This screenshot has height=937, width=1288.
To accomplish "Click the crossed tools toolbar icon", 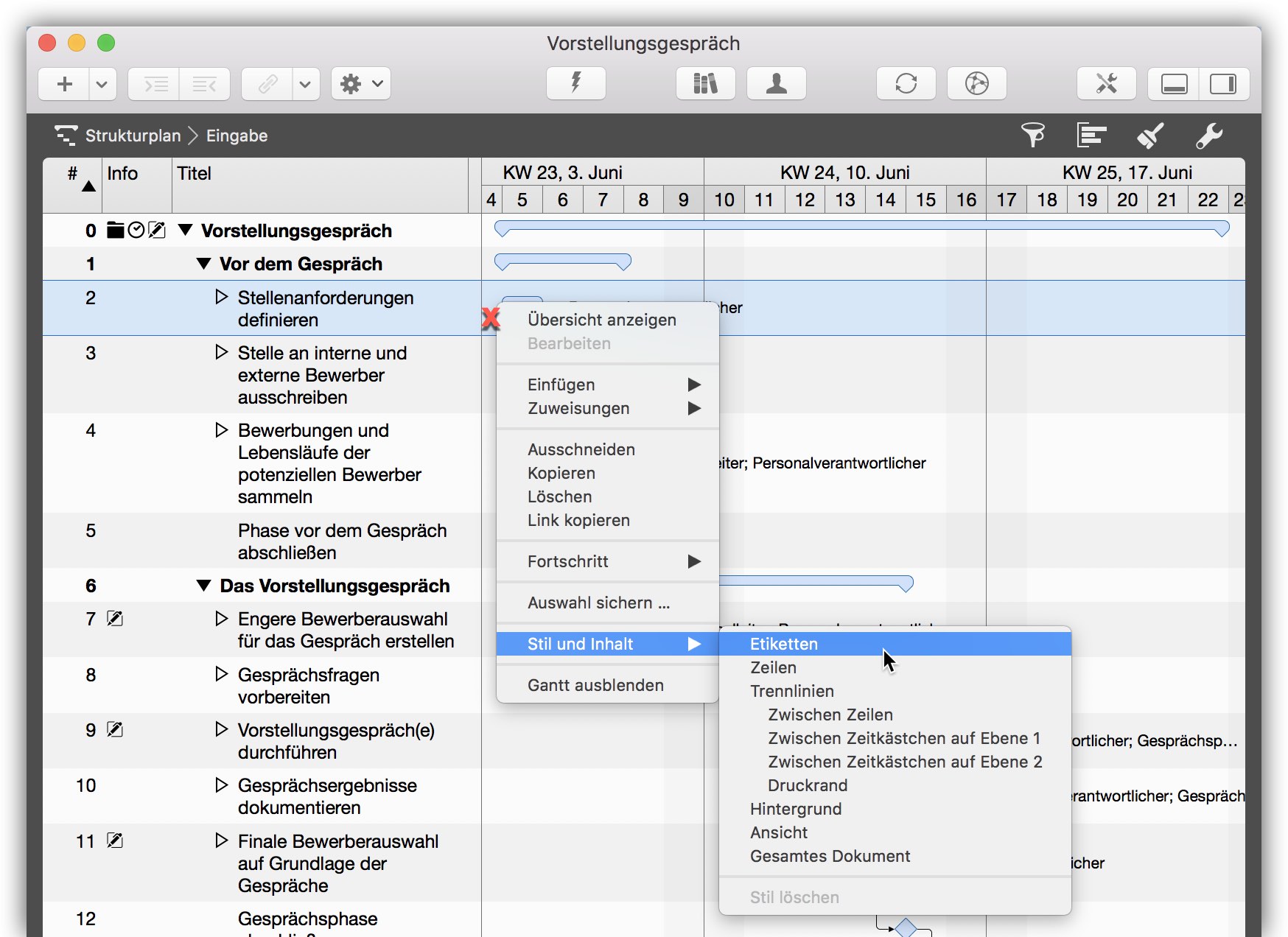I will (x=1106, y=83).
